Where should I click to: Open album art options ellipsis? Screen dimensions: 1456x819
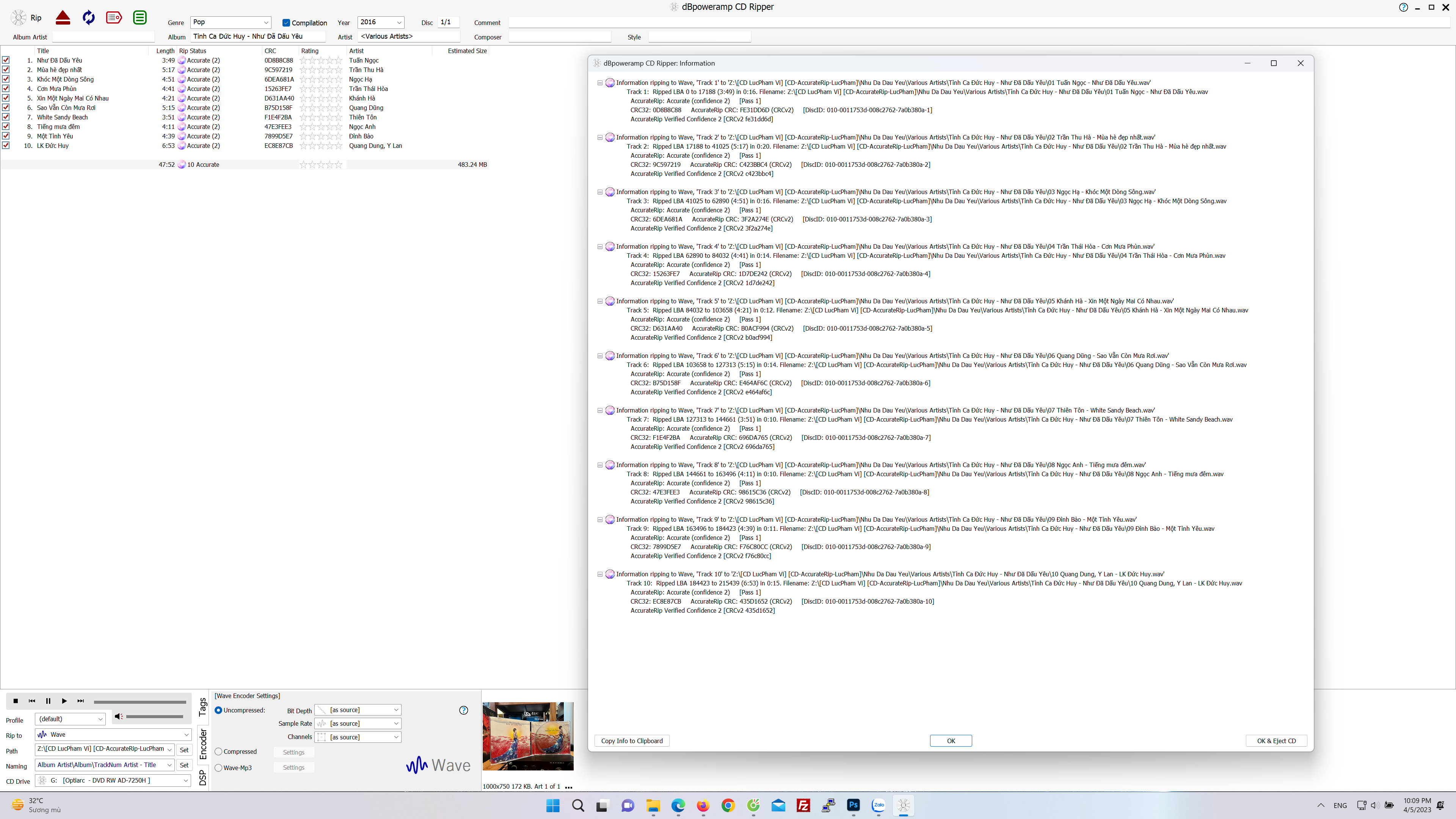569,787
